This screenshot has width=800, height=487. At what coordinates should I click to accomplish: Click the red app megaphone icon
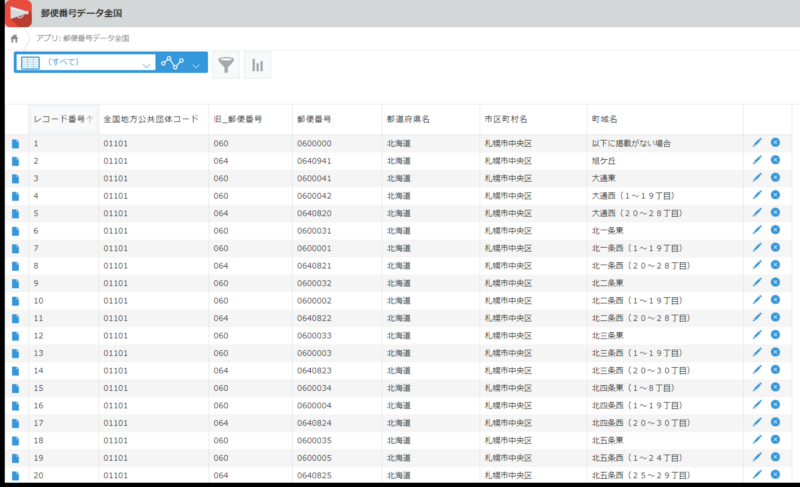pyautogui.click(x=20, y=13)
